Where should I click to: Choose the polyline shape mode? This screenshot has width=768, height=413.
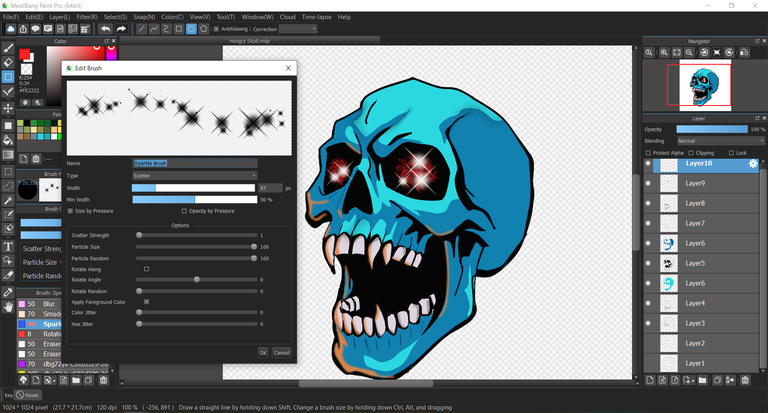click(154, 29)
